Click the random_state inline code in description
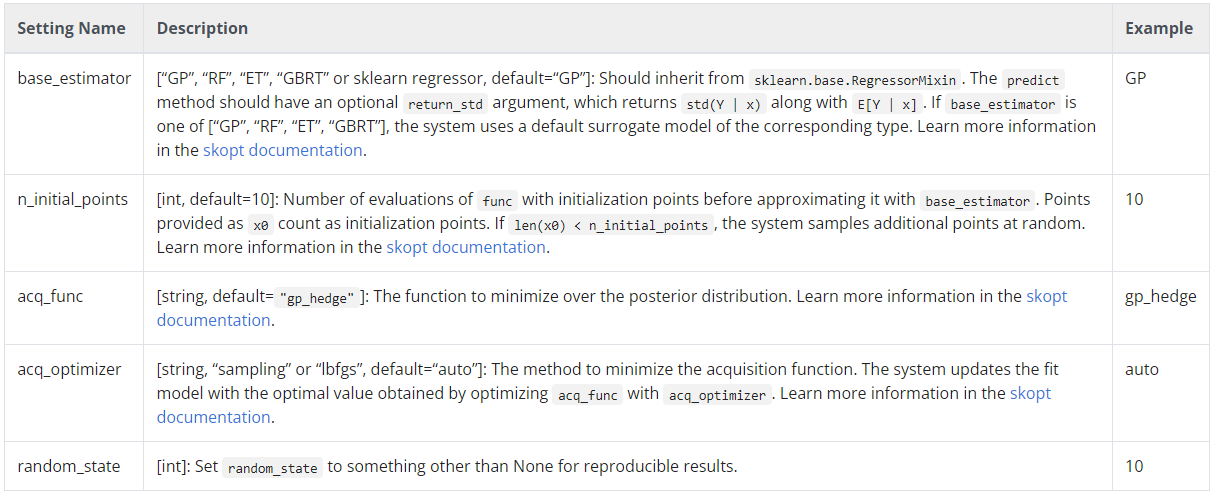The image size is (1214, 493). [273, 467]
